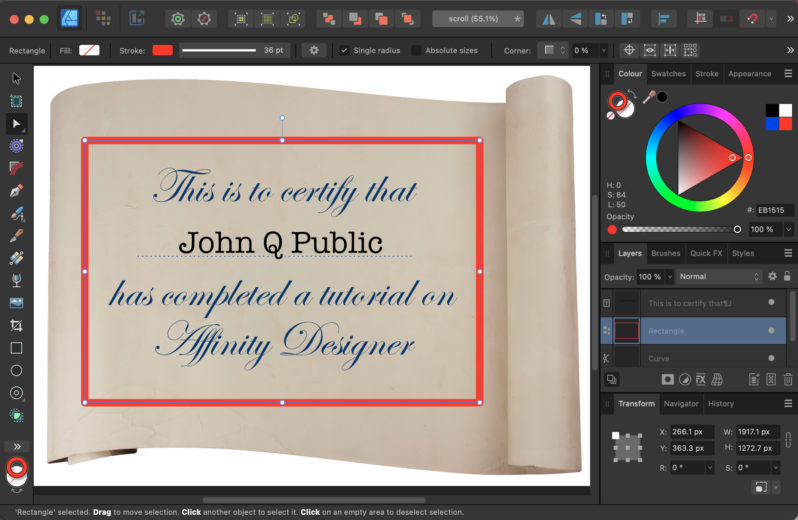
Task: Switch to the Navigator tab
Action: coord(681,403)
